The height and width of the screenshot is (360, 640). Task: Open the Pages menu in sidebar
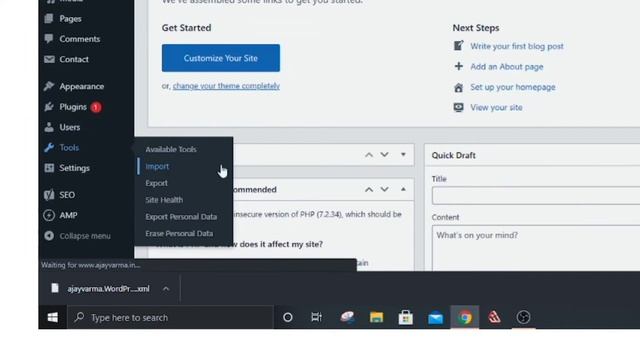pyautogui.click(x=70, y=19)
